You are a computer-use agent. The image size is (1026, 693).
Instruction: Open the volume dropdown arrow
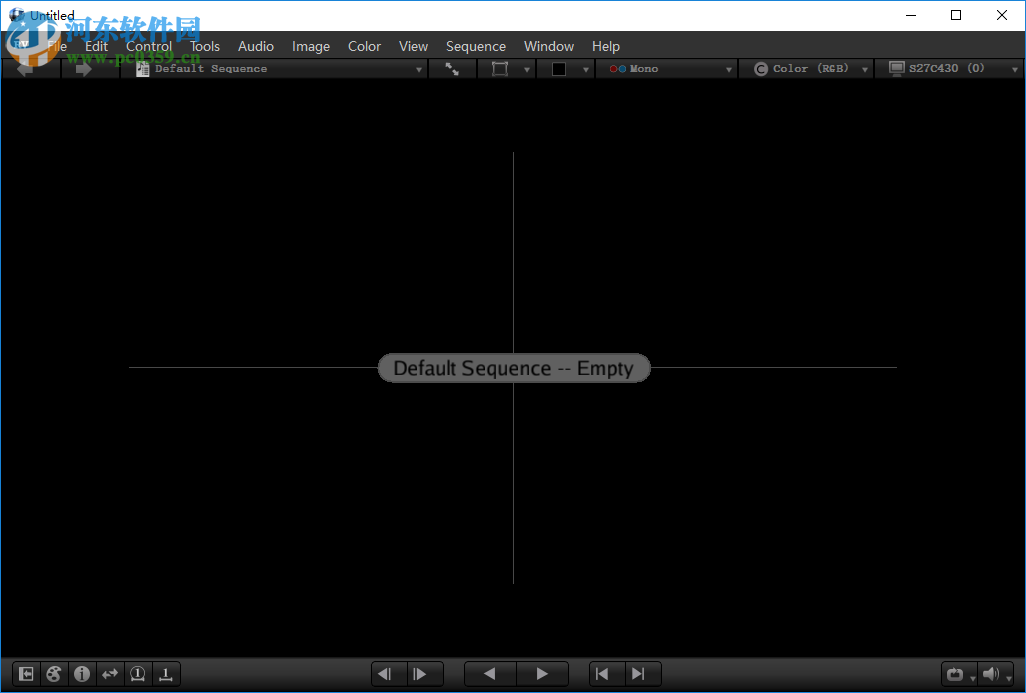[x=1008, y=679]
